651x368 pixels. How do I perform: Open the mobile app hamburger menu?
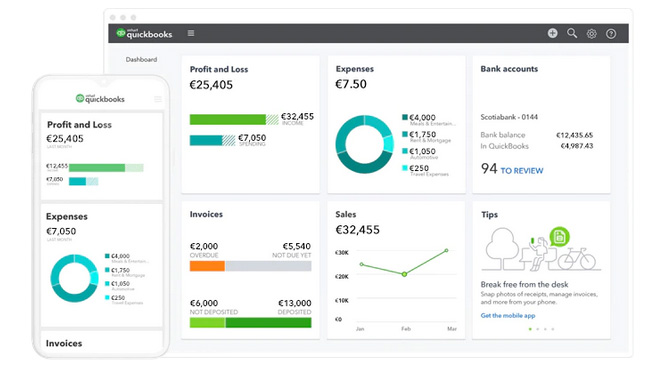[x=158, y=99]
